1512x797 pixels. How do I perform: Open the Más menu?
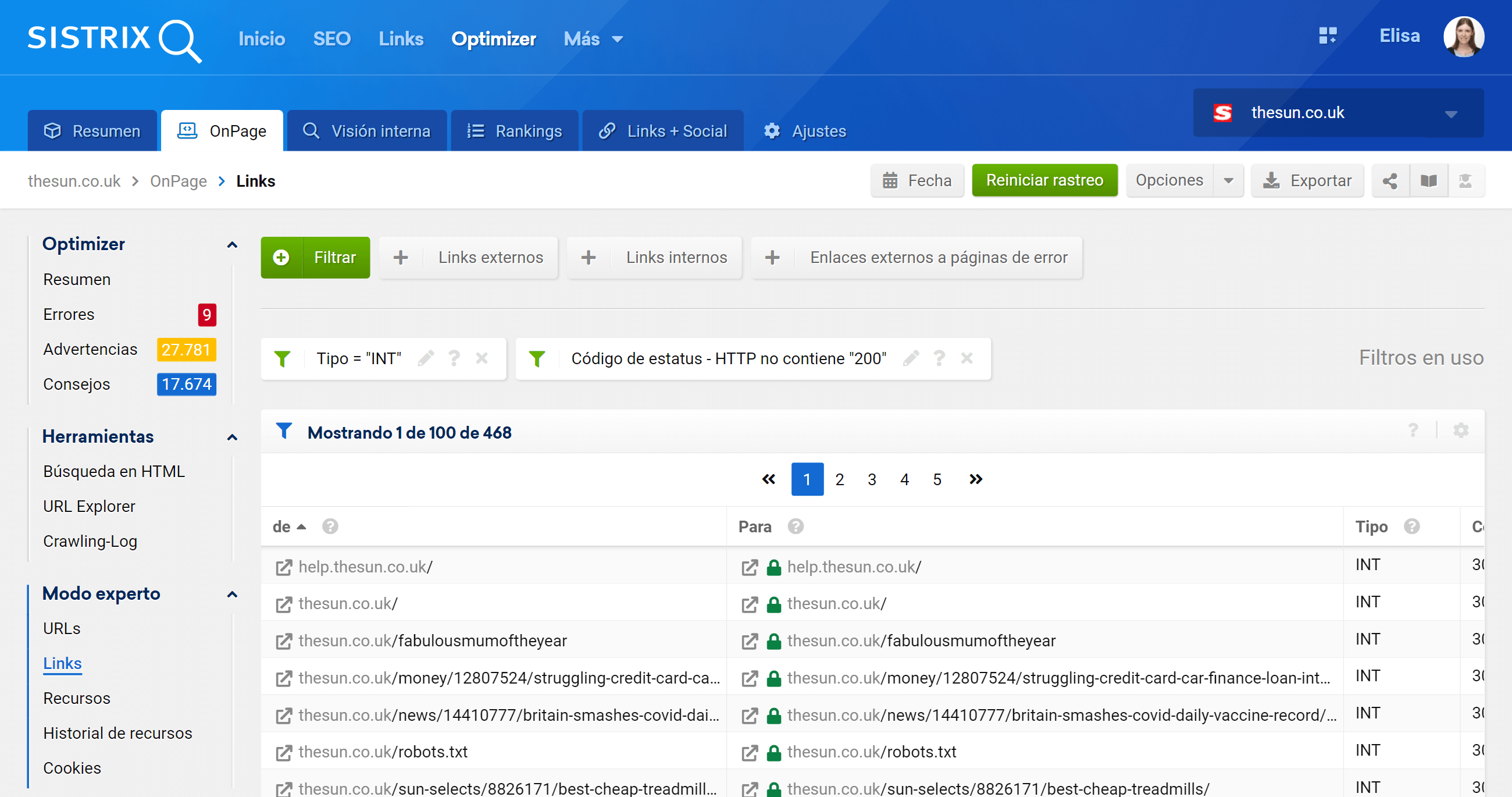tap(592, 39)
